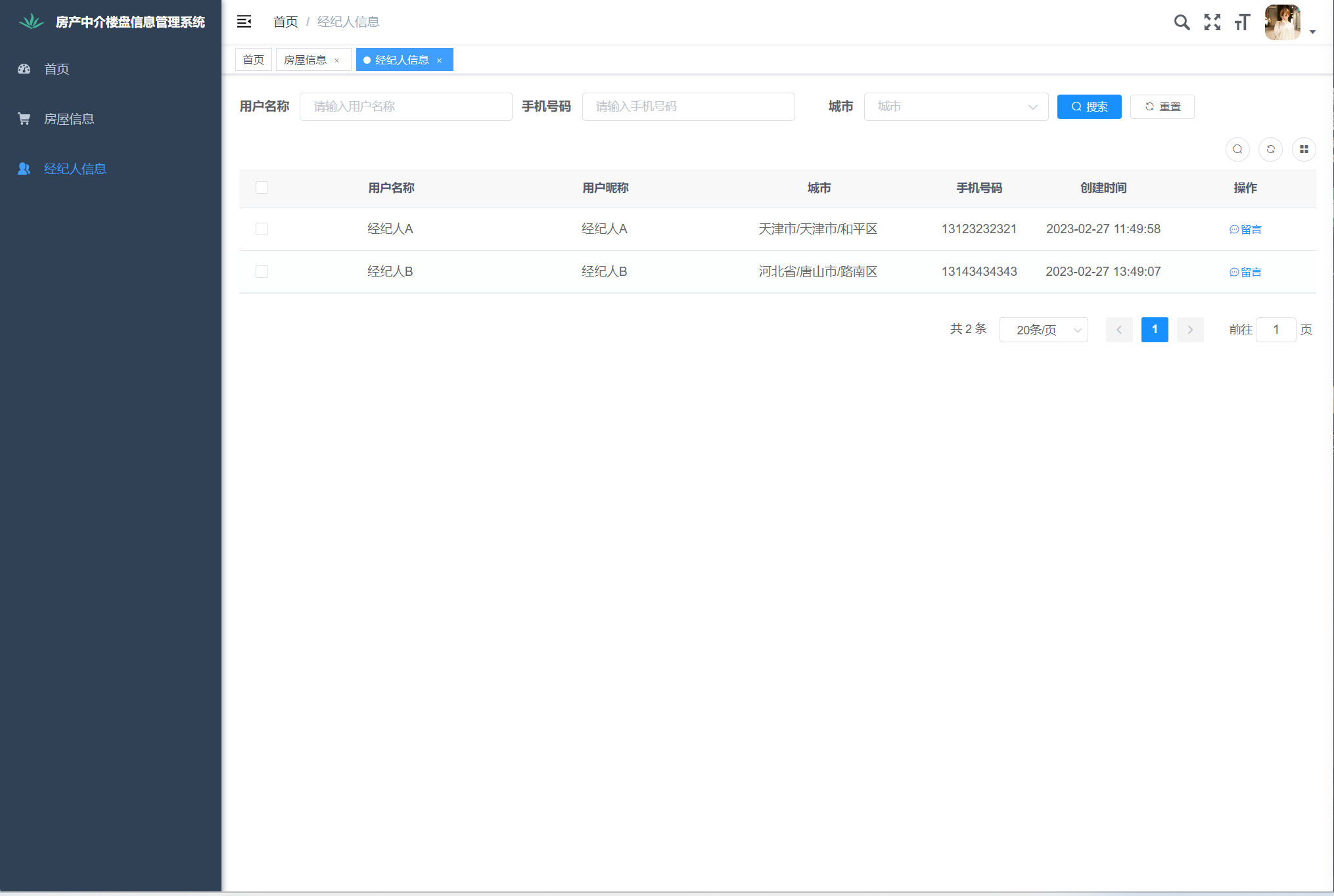Close the 经纪人信息 tab
Viewport: 1334px width, 896px height.
[440, 60]
